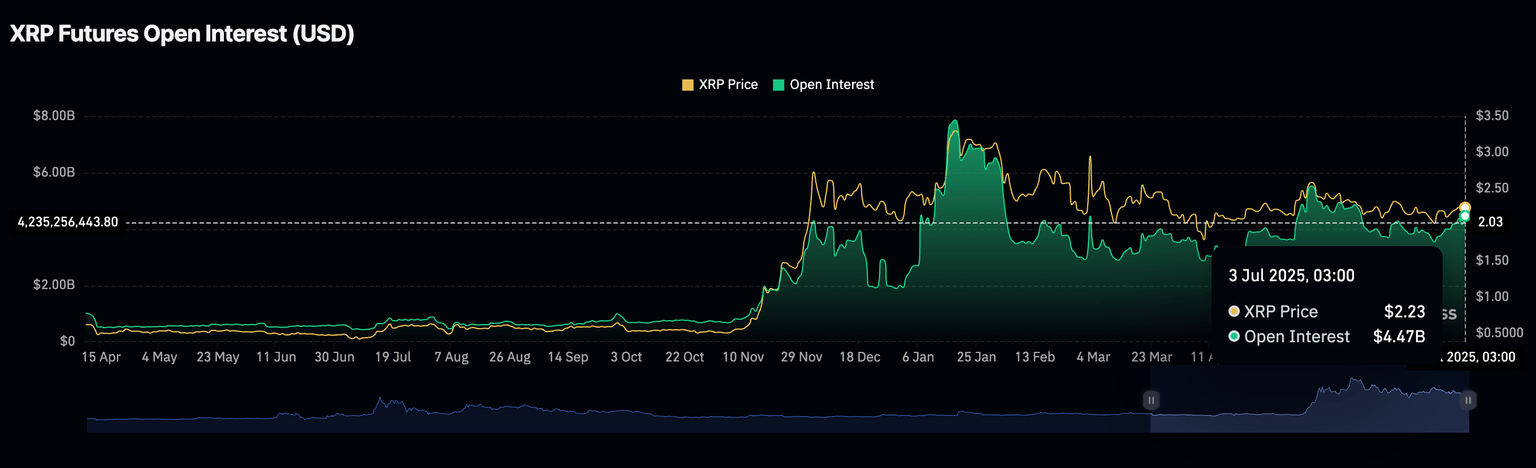Click the $2.00B left axis label
1536x468 pixels.
coord(55,285)
